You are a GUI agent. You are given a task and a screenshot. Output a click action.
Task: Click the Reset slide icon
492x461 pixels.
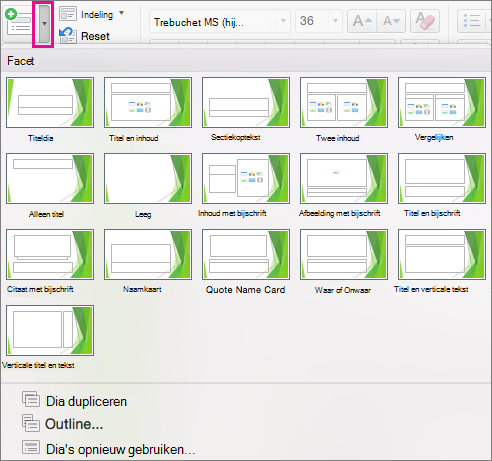(68, 36)
